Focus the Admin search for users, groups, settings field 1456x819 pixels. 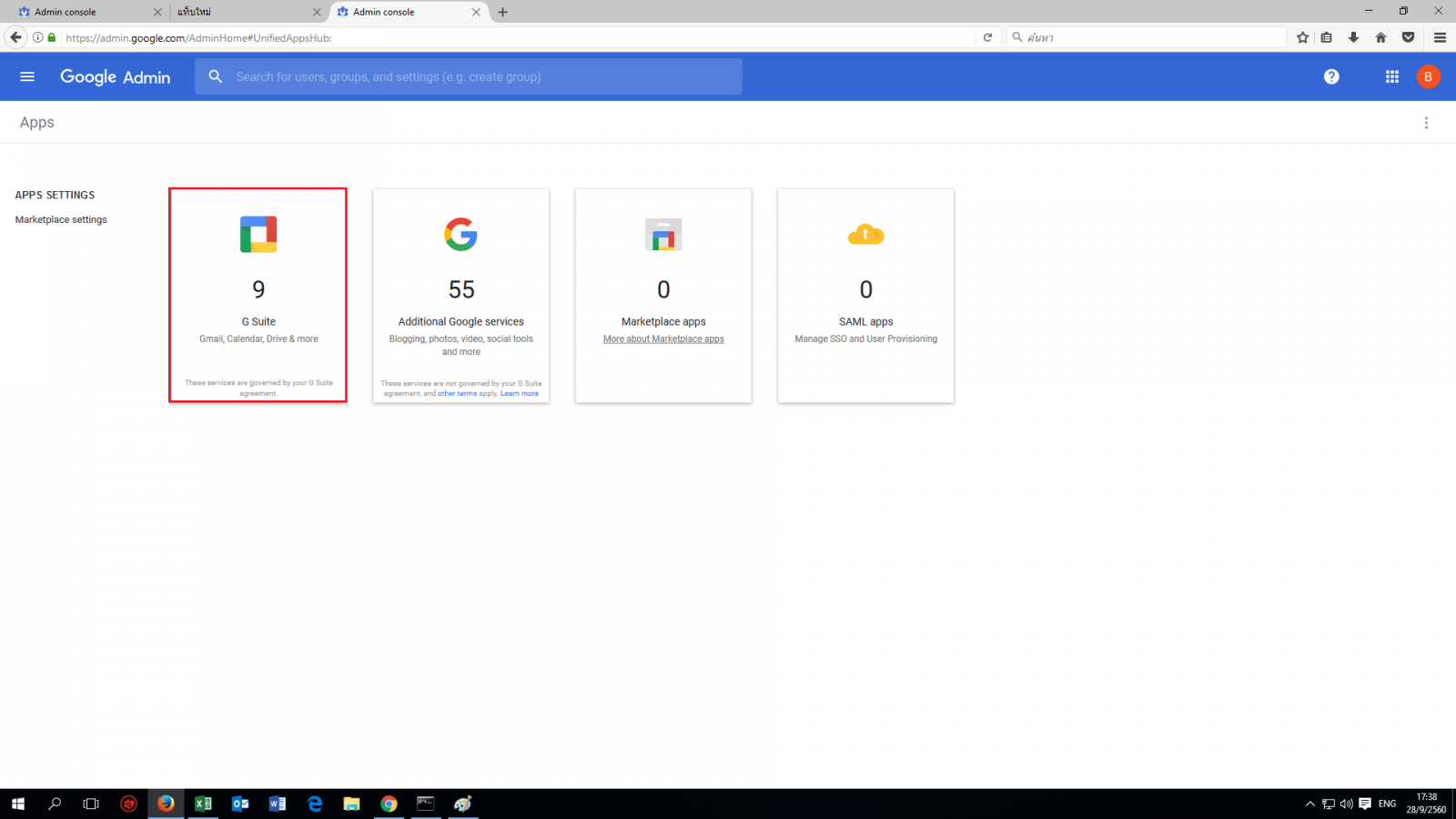(469, 76)
